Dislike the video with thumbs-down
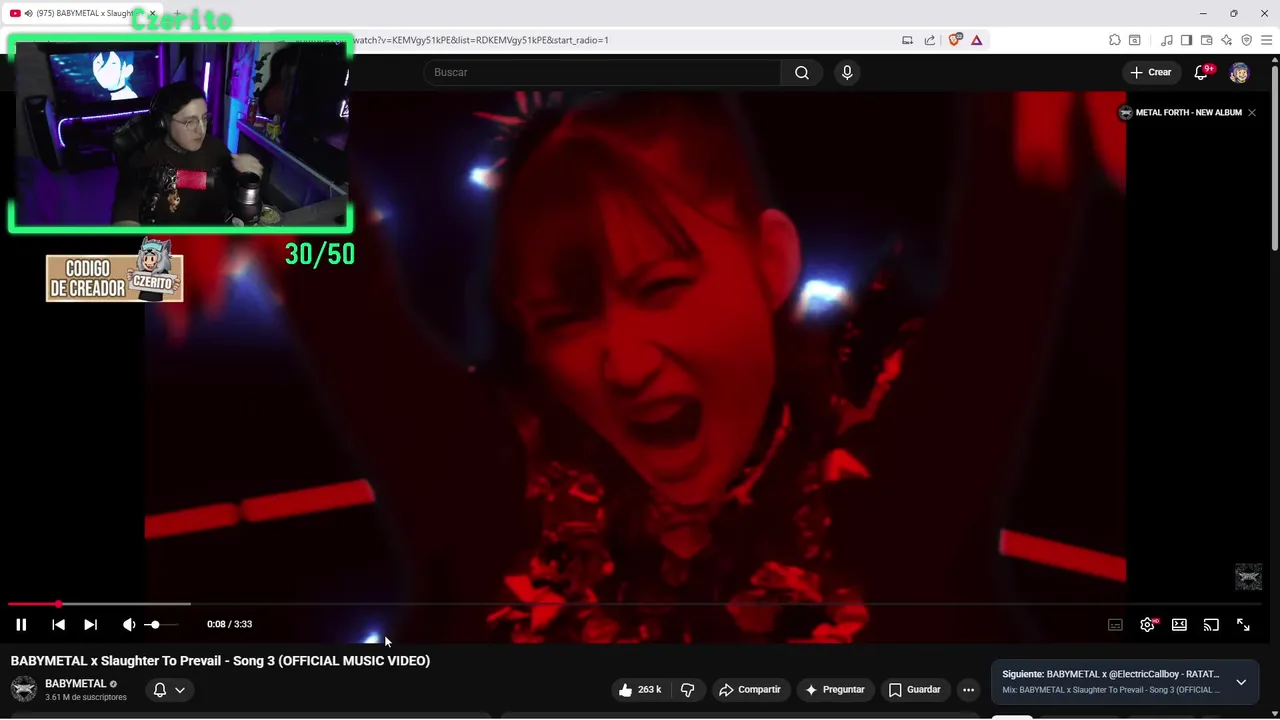The image size is (1280, 720). (x=687, y=689)
